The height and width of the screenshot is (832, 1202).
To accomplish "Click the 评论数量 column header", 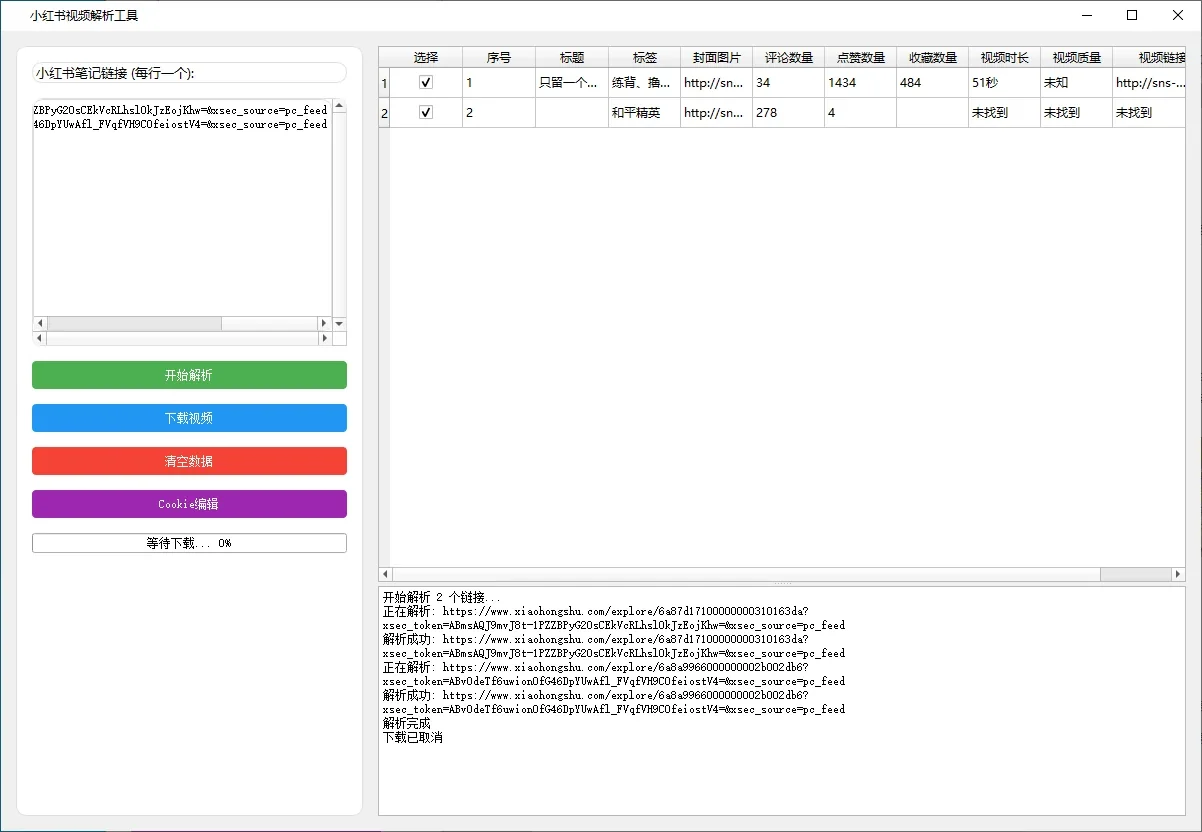I will pos(789,58).
